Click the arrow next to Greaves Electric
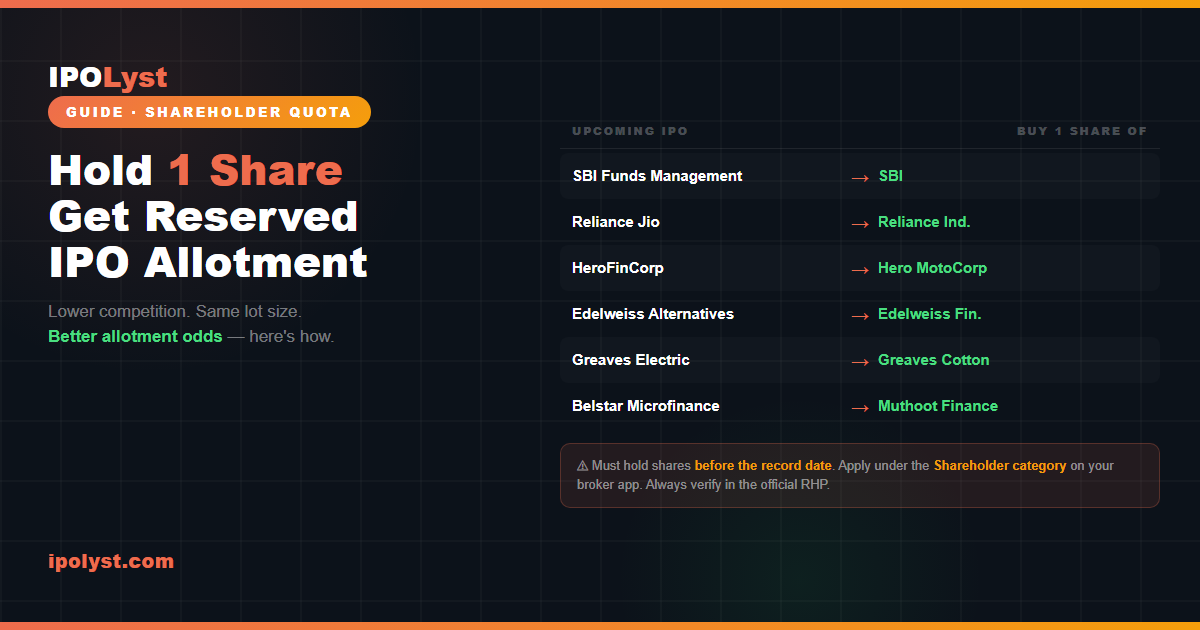The image size is (1200, 630). click(859, 361)
